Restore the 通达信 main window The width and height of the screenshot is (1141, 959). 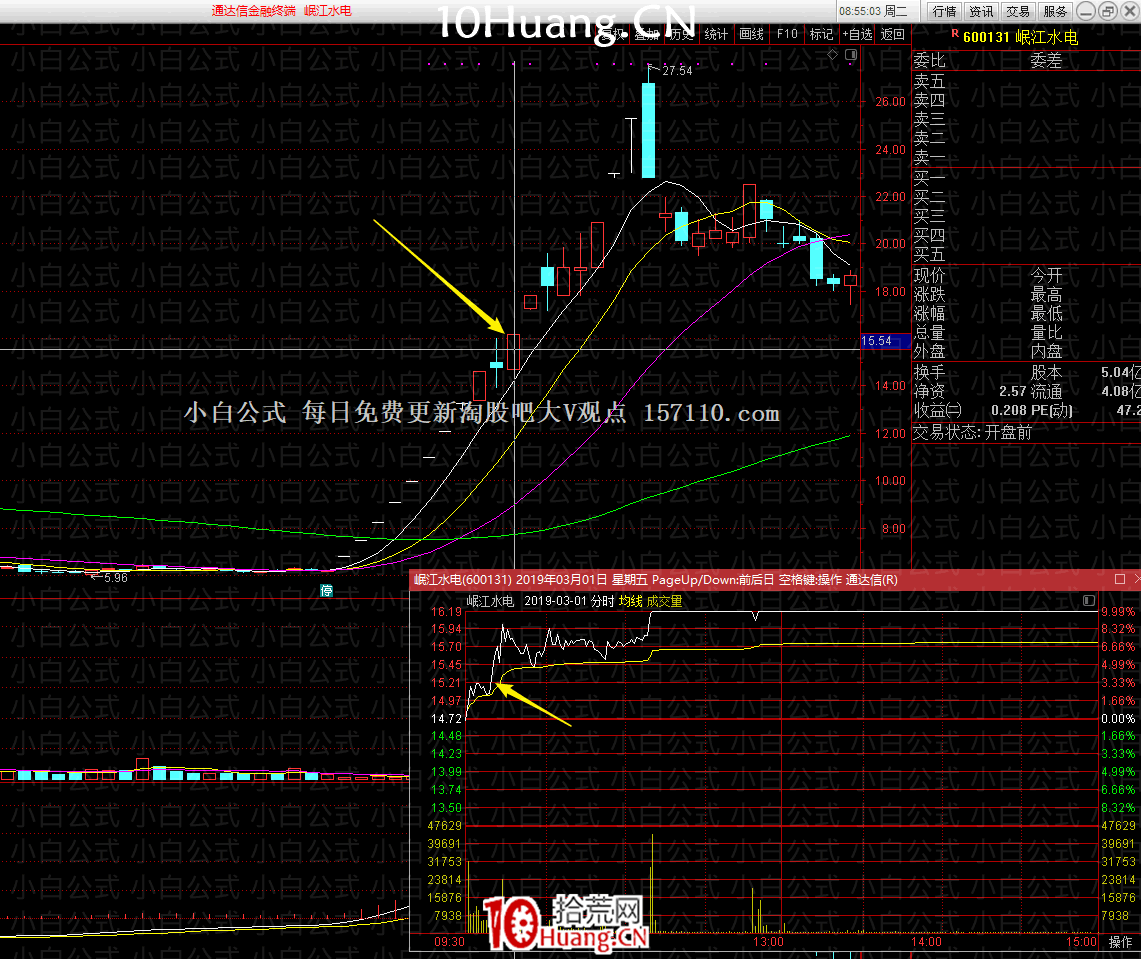(1108, 11)
